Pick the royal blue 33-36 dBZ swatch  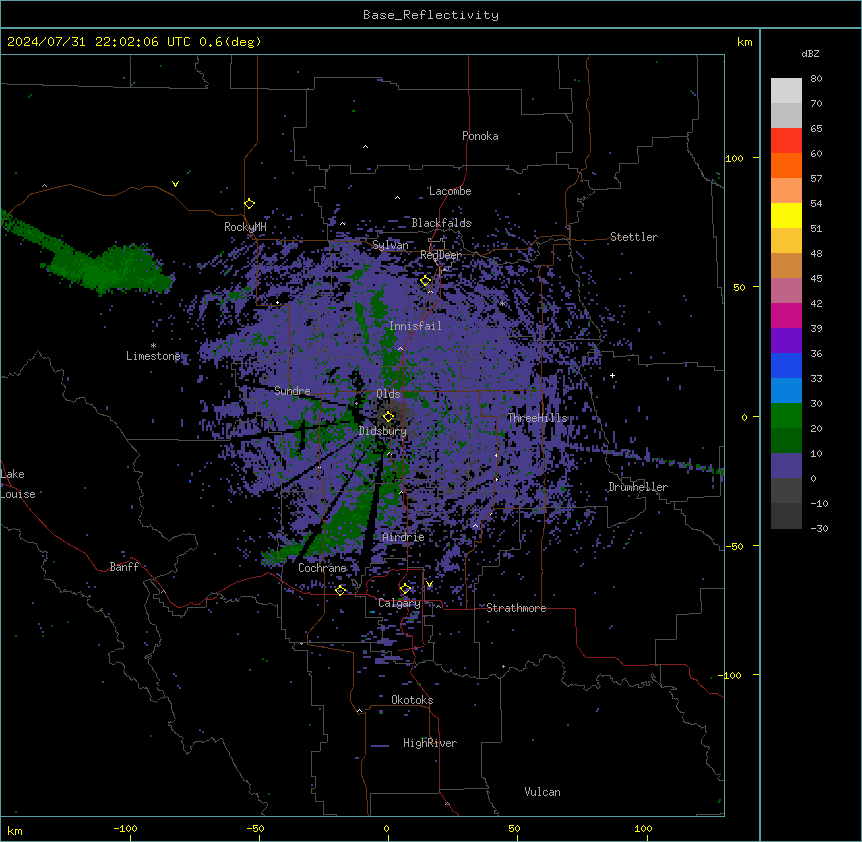786,365
